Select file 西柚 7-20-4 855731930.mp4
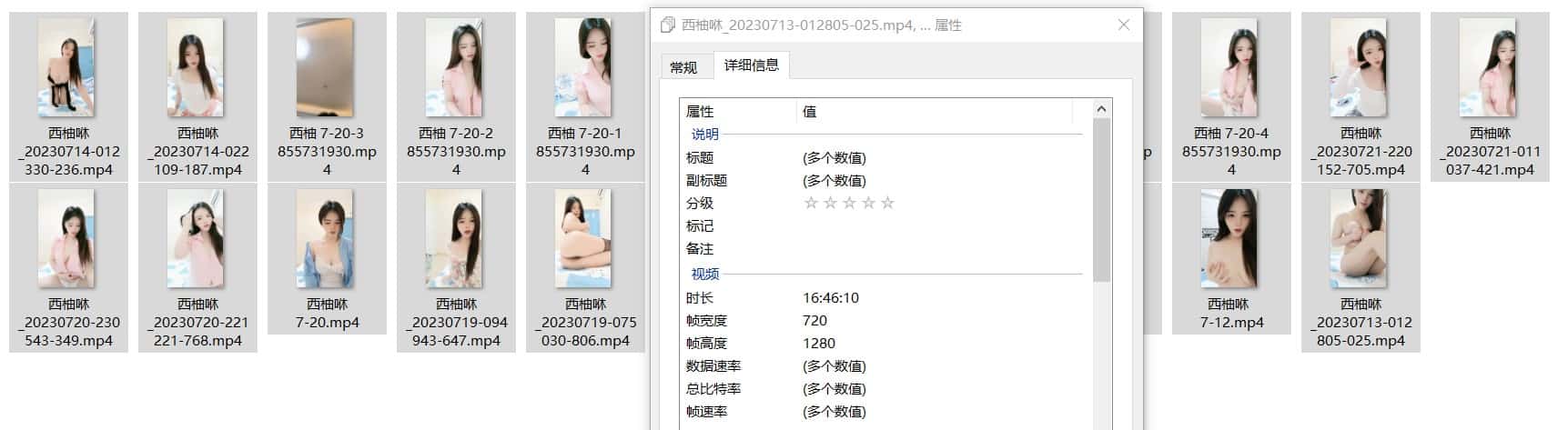 [1231, 97]
